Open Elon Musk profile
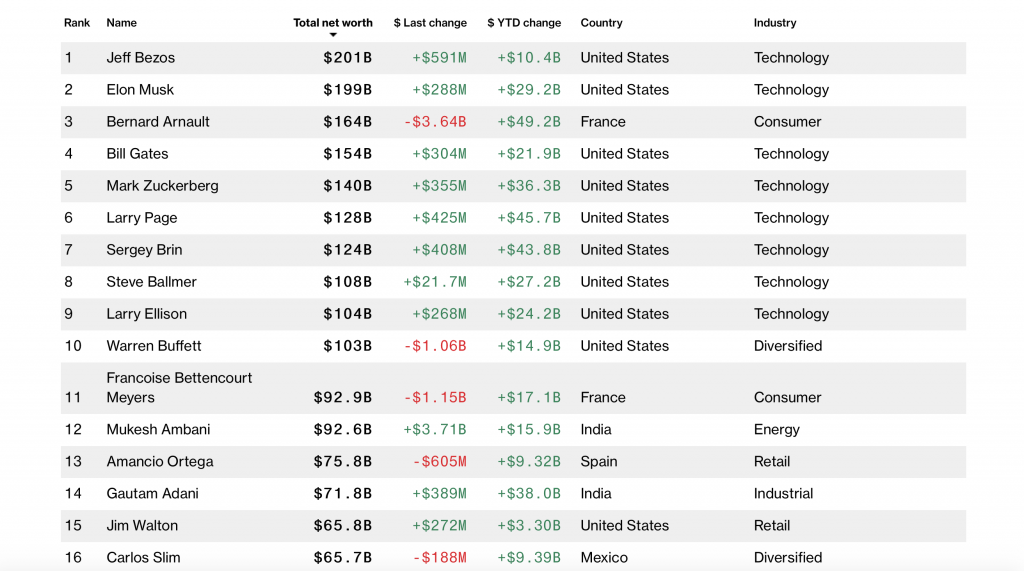This screenshot has height=571, width=1024. point(140,90)
